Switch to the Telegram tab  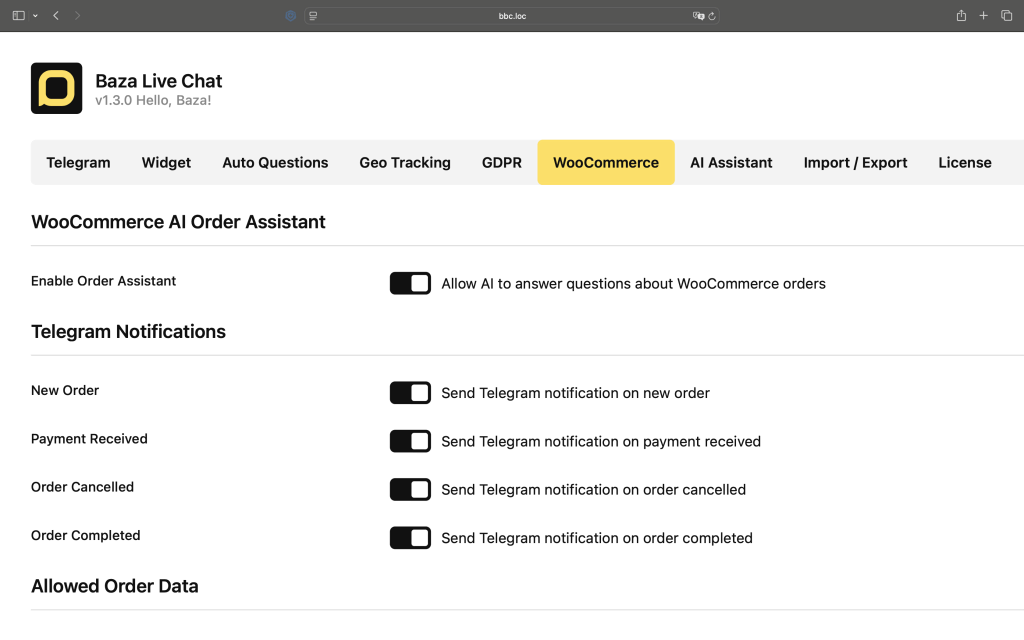(78, 163)
